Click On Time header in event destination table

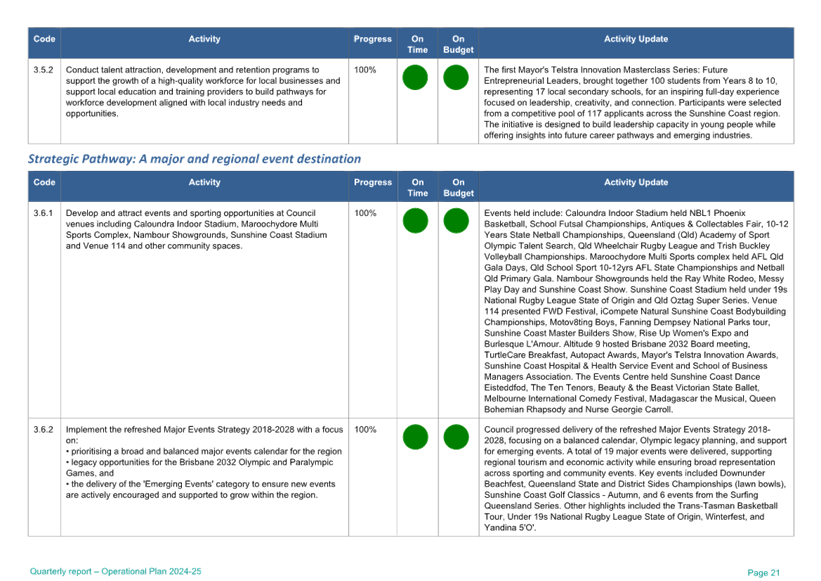point(417,187)
